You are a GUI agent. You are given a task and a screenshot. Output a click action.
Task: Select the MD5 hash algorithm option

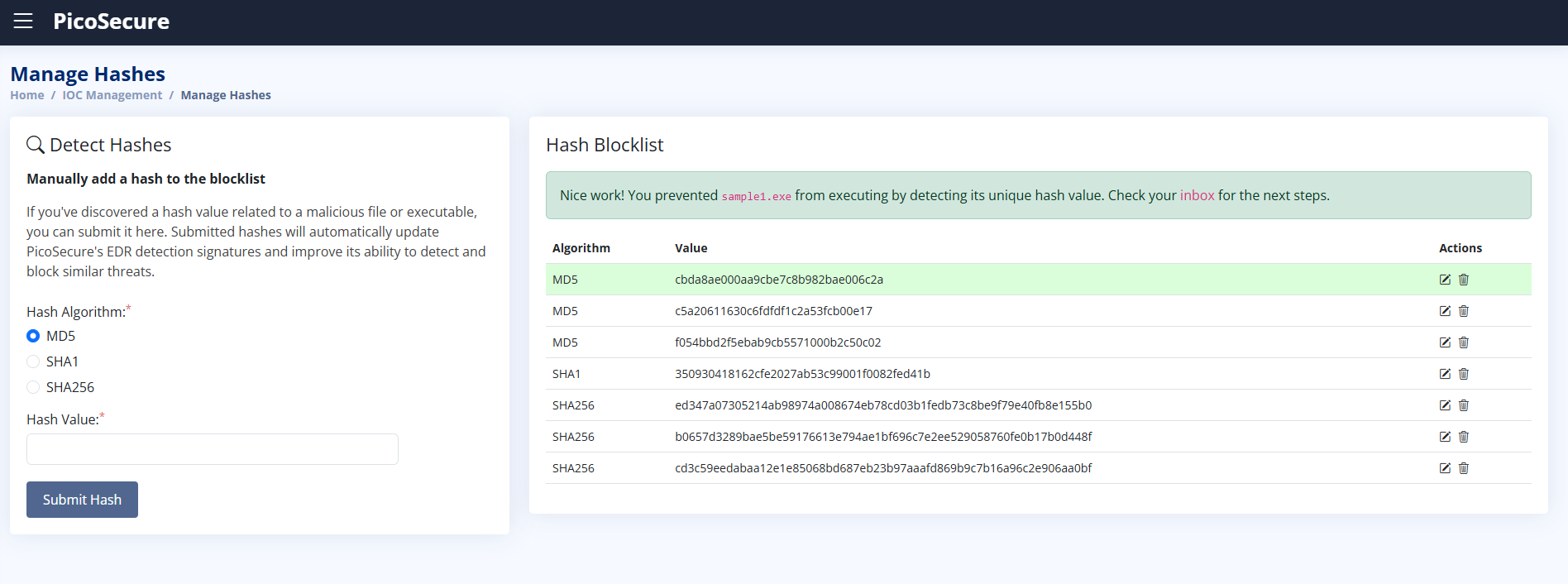click(33, 336)
